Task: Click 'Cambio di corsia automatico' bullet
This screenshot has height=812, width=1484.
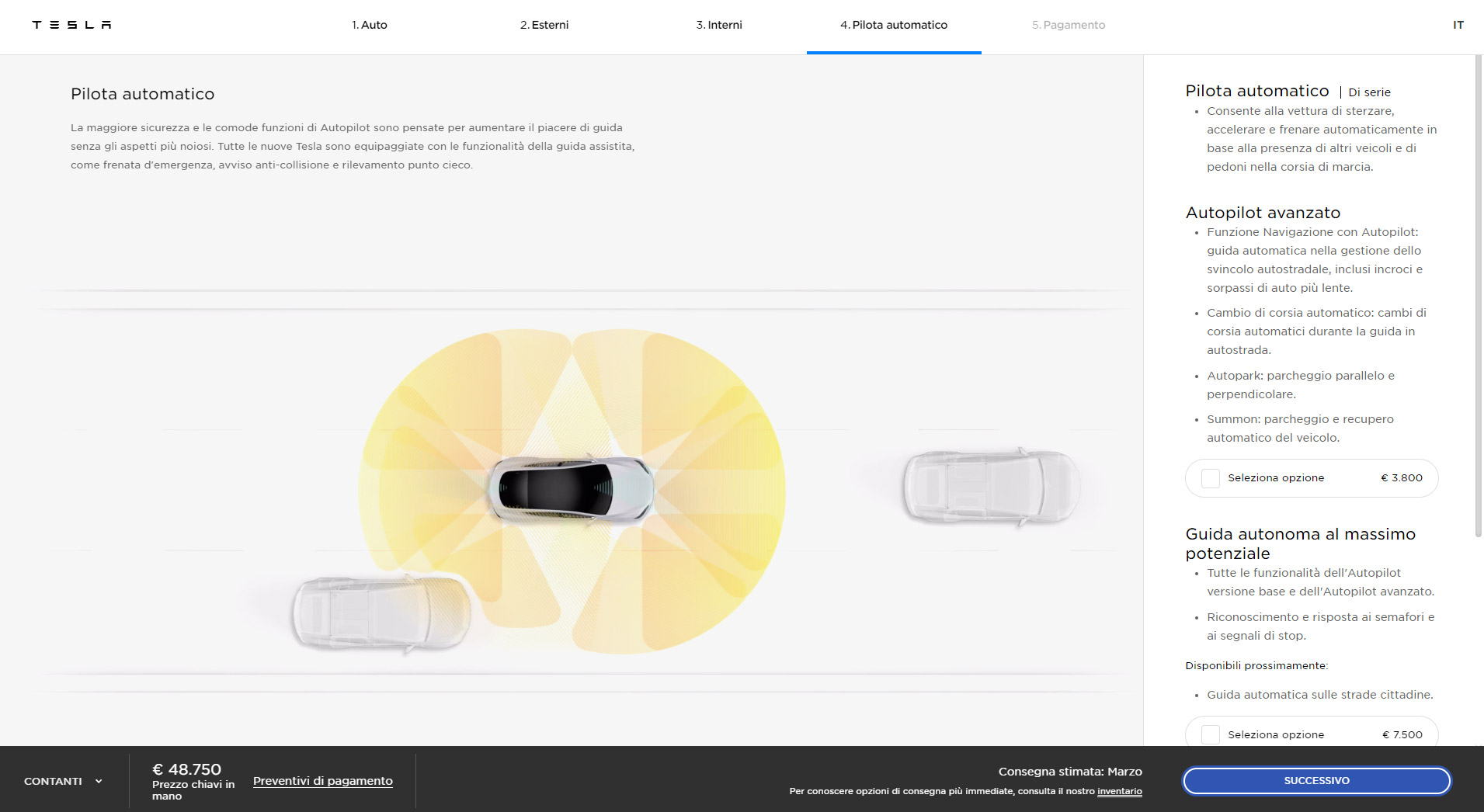Action: tap(1317, 331)
